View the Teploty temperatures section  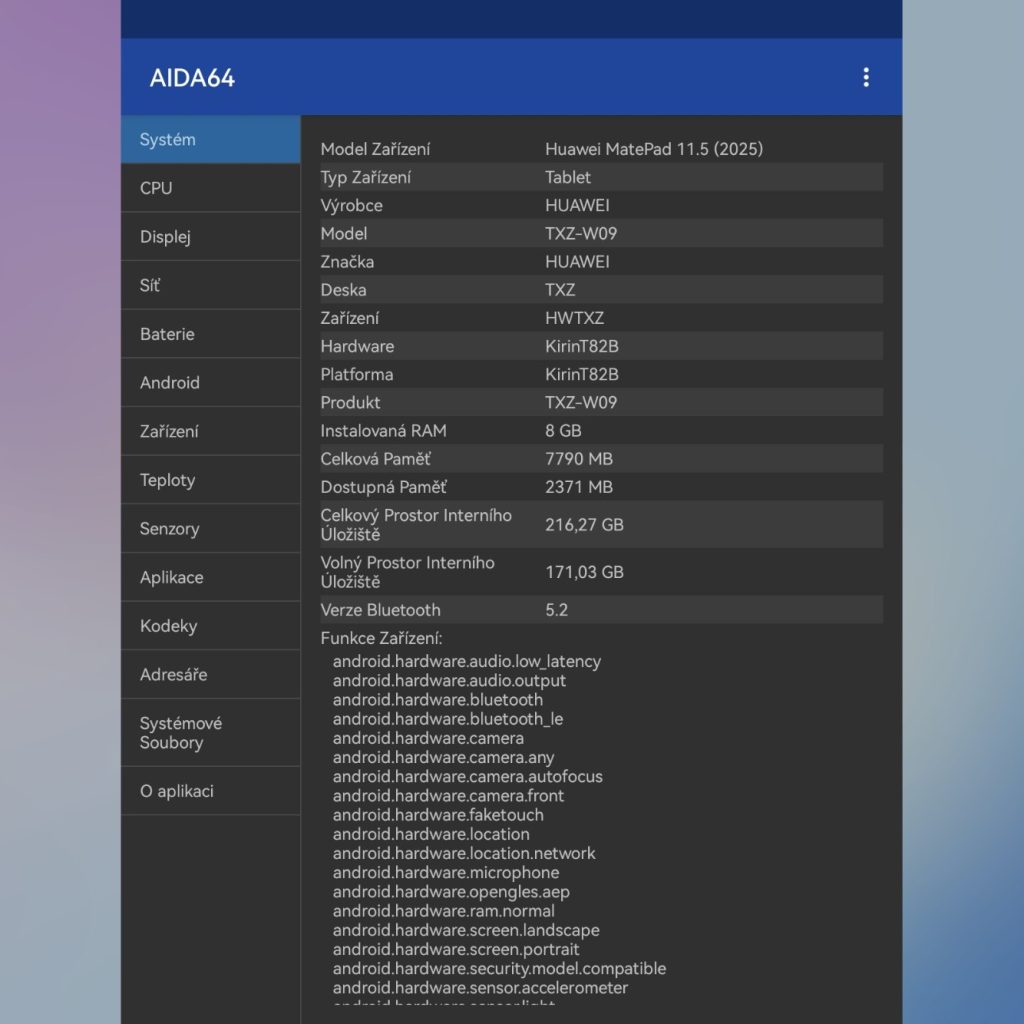click(210, 480)
